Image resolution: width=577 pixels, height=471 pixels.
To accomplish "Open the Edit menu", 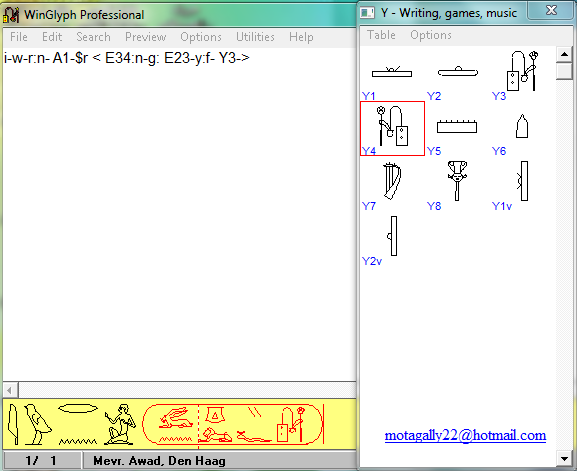I will (x=52, y=37).
